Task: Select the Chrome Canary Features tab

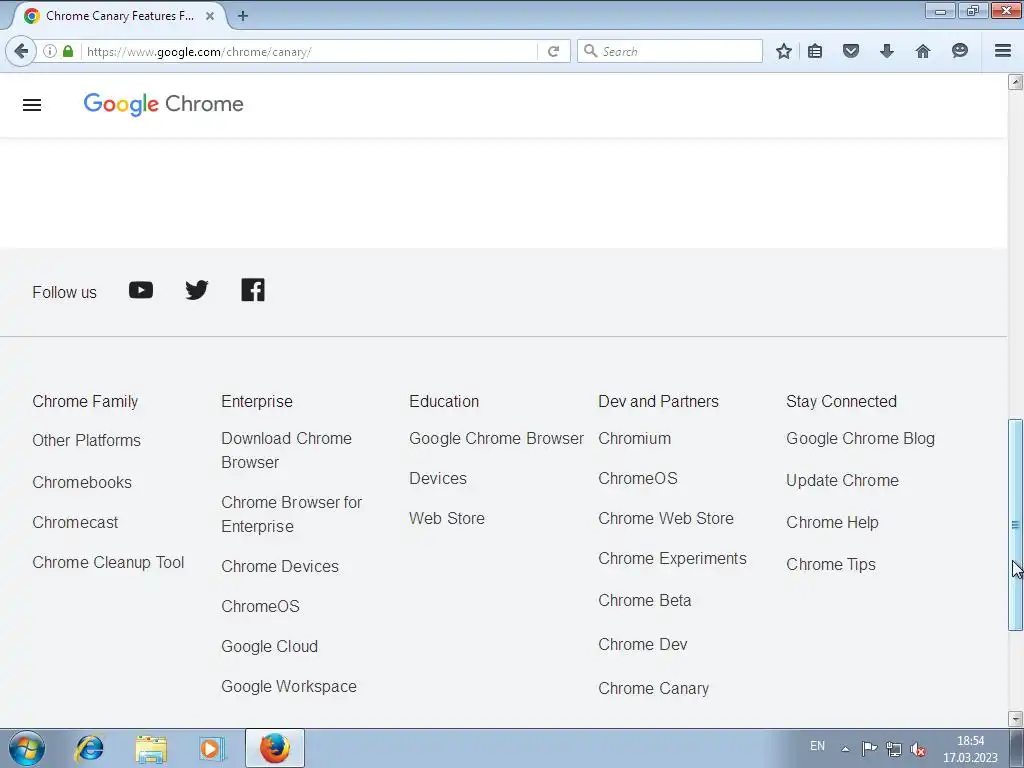Action: click(119, 16)
